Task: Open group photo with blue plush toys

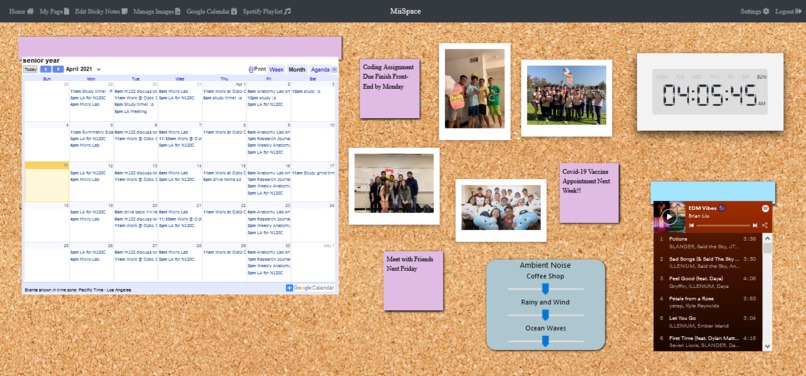Action: click(x=501, y=210)
